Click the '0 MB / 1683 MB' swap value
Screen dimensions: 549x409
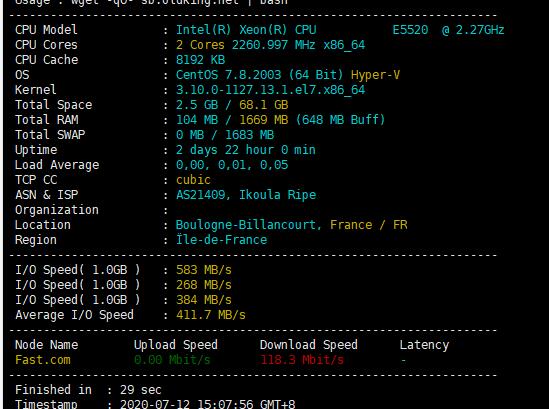[225, 135]
